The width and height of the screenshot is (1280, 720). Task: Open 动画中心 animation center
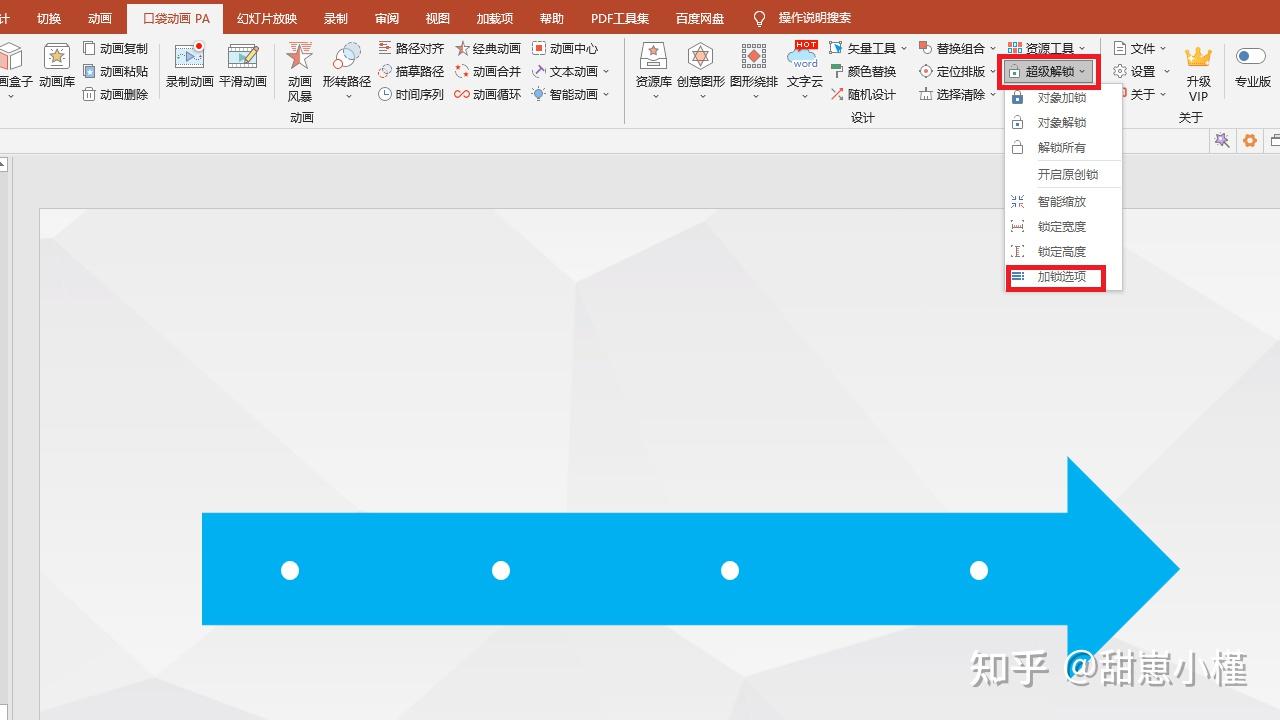(x=565, y=48)
